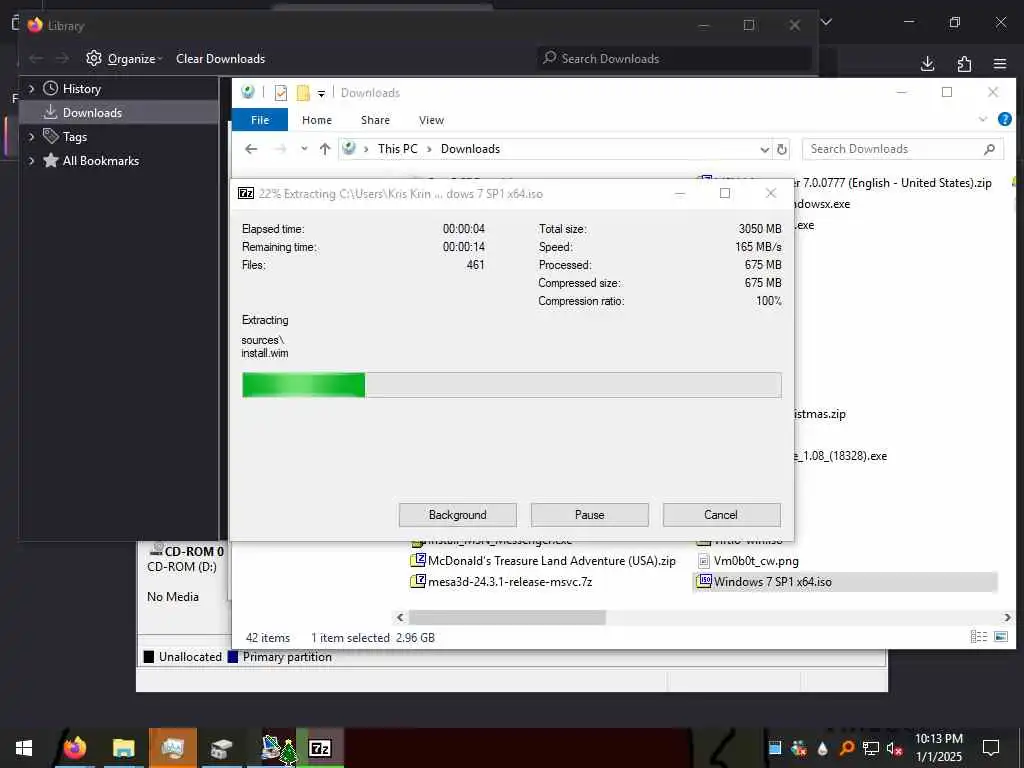Click Explorer Properties quick access icon
The height and width of the screenshot is (768, 1024).
coord(281,93)
